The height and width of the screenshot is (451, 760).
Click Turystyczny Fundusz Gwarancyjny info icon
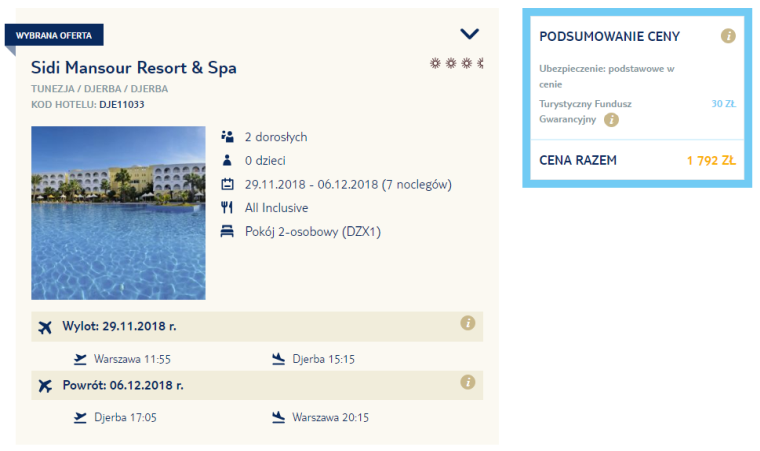coord(611,120)
